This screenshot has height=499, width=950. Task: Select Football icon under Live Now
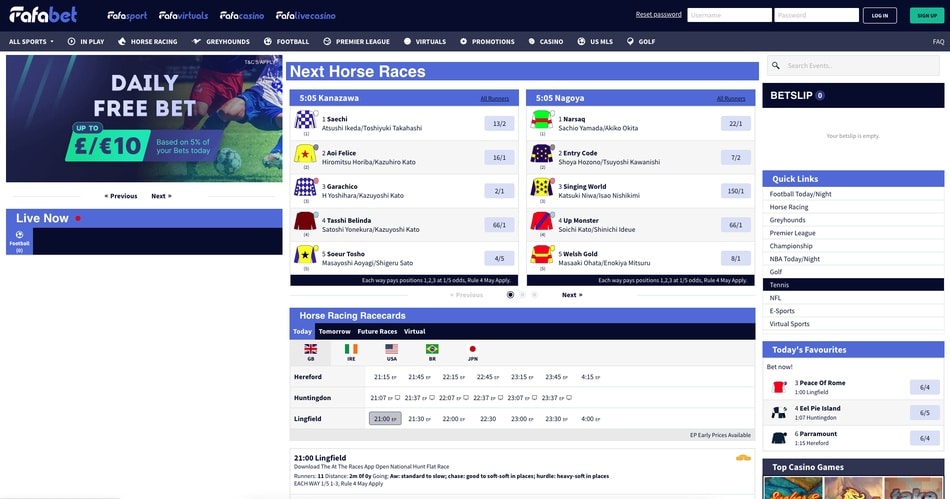[19, 235]
